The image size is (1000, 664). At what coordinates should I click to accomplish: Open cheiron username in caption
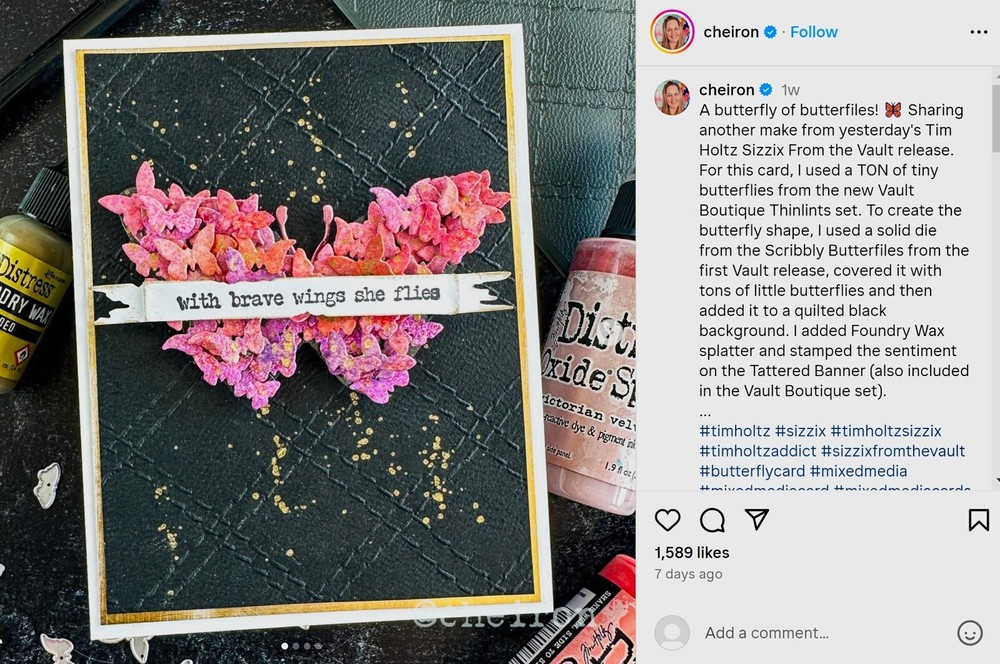point(726,90)
